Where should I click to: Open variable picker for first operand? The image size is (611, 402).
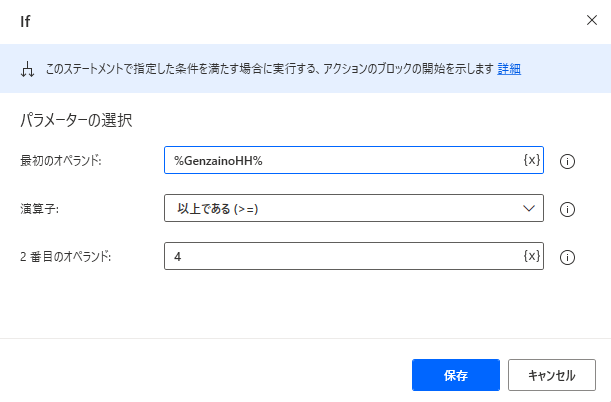pos(532,160)
